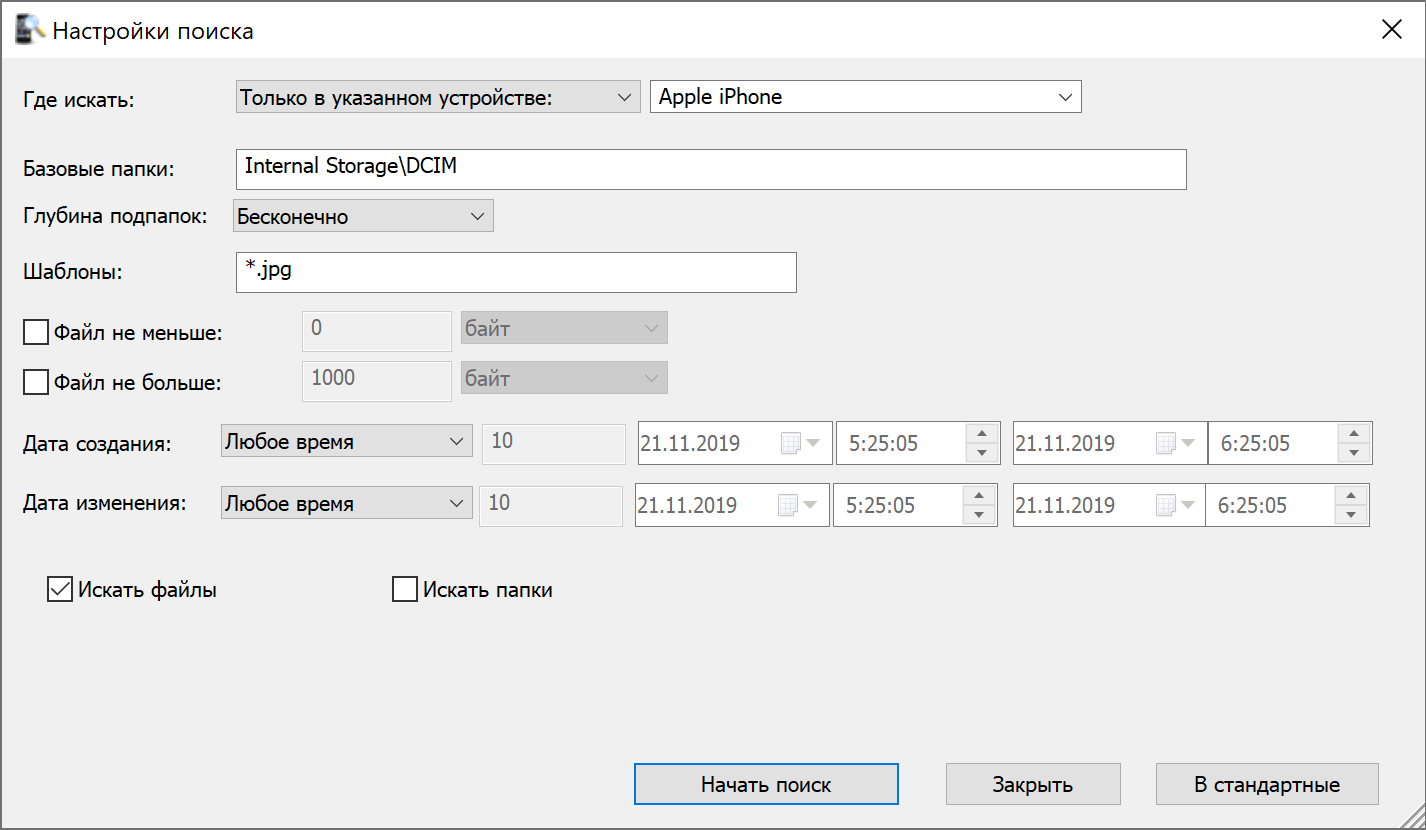Uncheck 'Искать файлы'
Screen dimensions: 1426x830
pyautogui.click(x=59, y=589)
